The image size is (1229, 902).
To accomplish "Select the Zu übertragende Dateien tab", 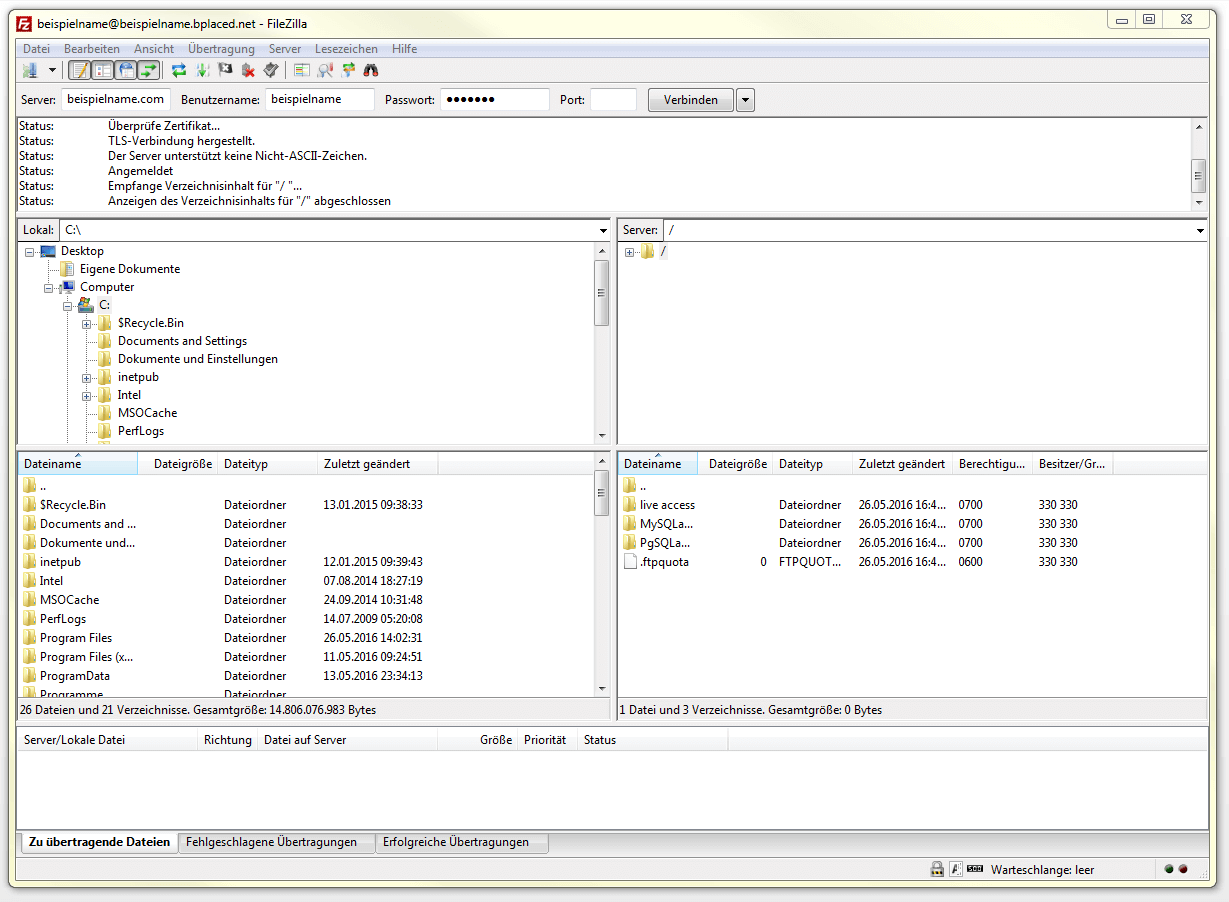I will 99,842.
